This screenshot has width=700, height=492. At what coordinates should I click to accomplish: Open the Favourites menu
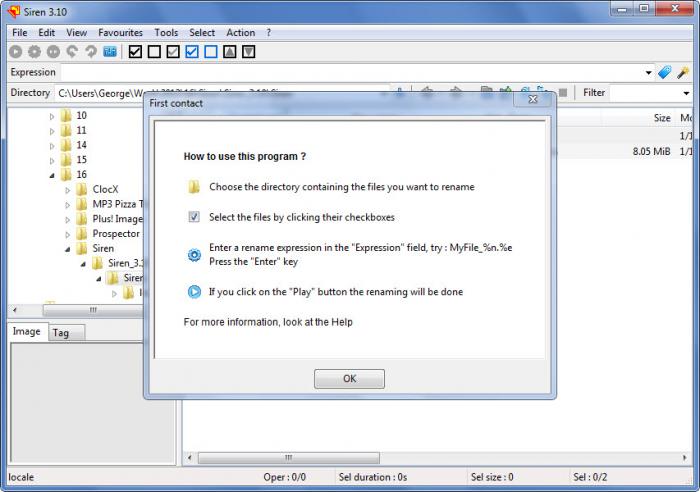121,33
